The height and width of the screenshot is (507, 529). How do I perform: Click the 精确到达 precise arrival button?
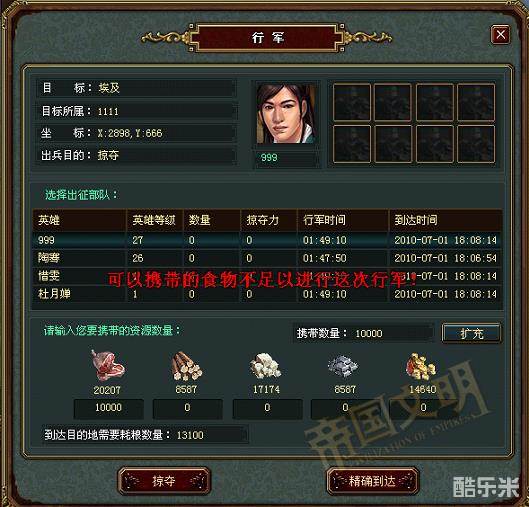click(372, 481)
